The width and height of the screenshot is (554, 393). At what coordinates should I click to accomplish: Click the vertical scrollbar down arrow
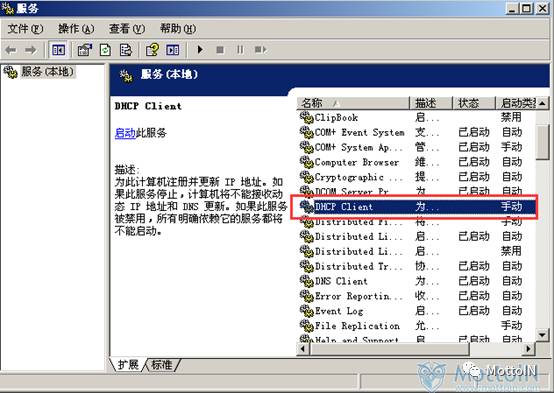[542, 334]
